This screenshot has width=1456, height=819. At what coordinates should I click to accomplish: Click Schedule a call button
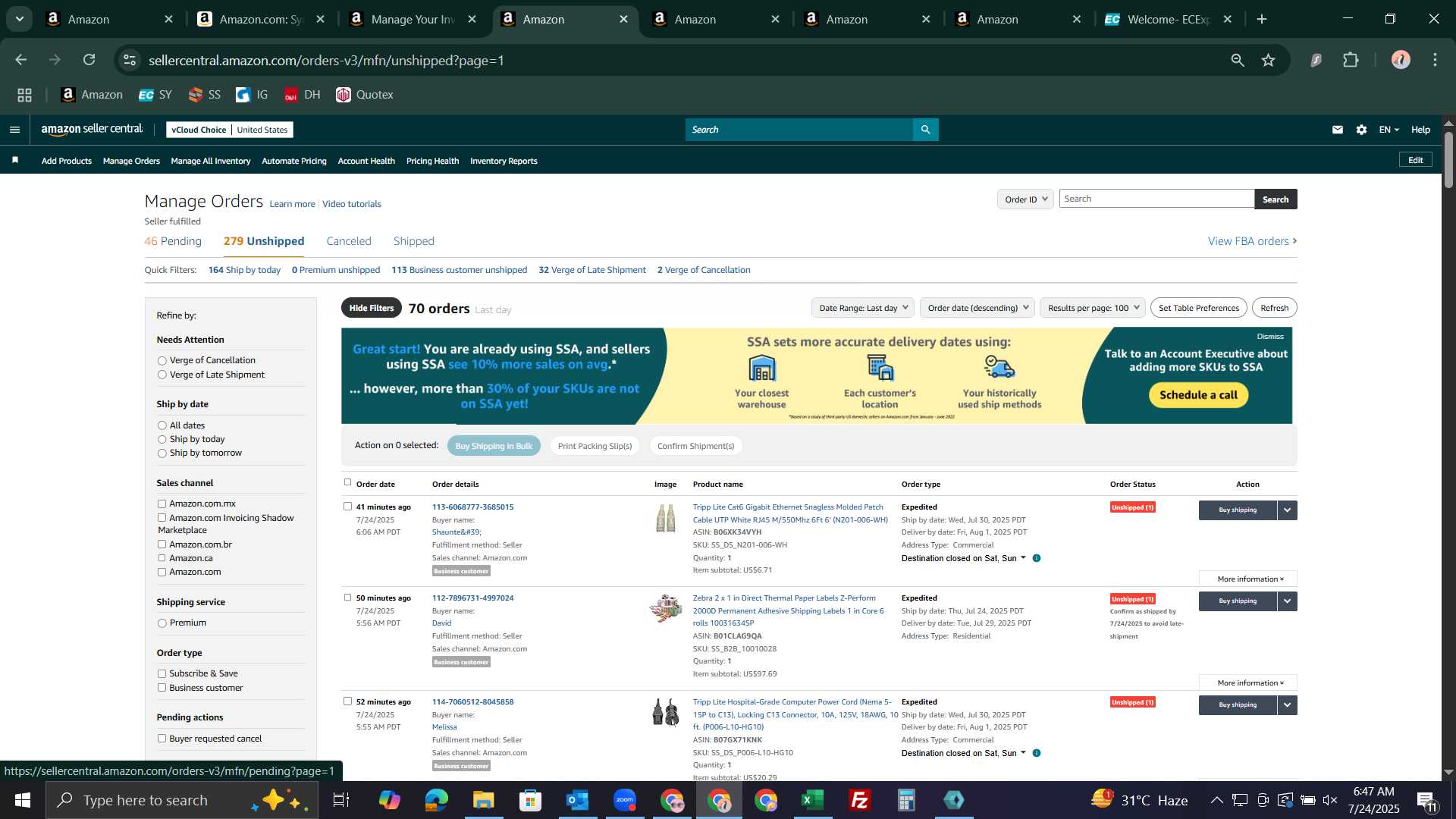[1198, 395]
